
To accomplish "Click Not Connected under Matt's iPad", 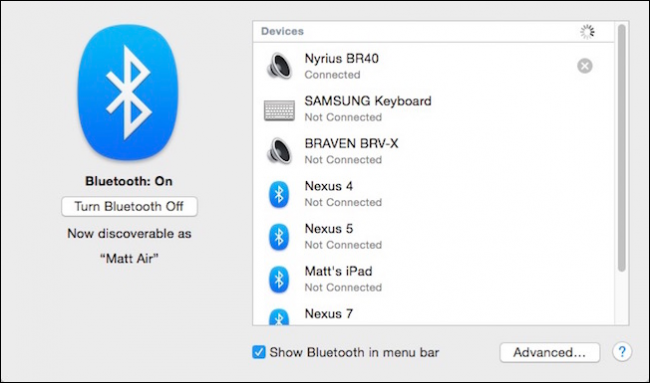I will click(x=343, y=287).
